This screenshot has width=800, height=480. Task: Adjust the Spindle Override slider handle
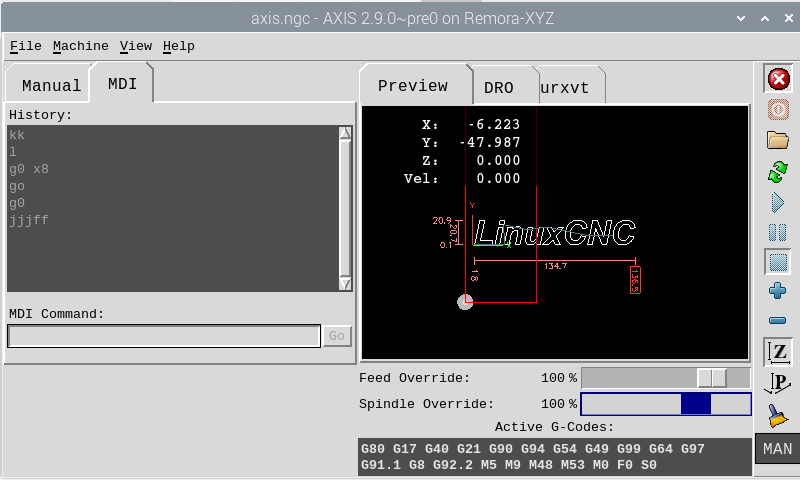(x=695, y=404)
